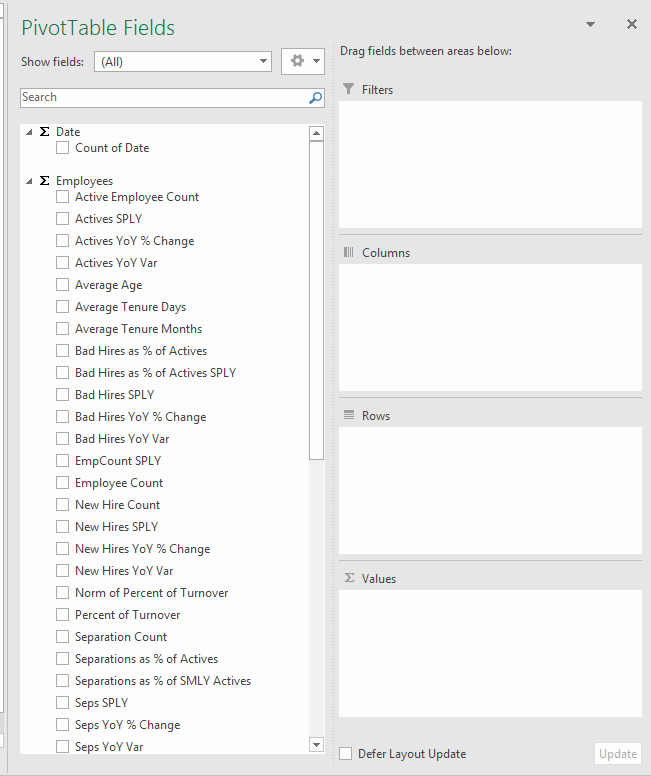Collapse the Employees table group

pyautogui.click(x=29, y=181)
